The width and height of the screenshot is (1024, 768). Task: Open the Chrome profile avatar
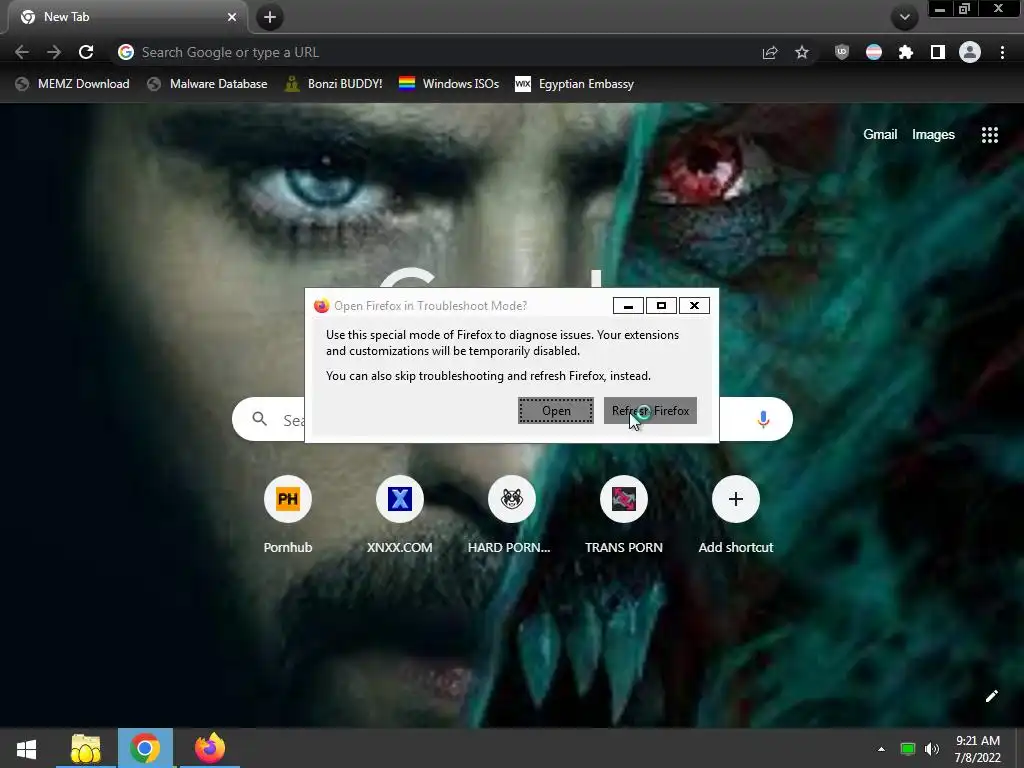tap(970, 52)
